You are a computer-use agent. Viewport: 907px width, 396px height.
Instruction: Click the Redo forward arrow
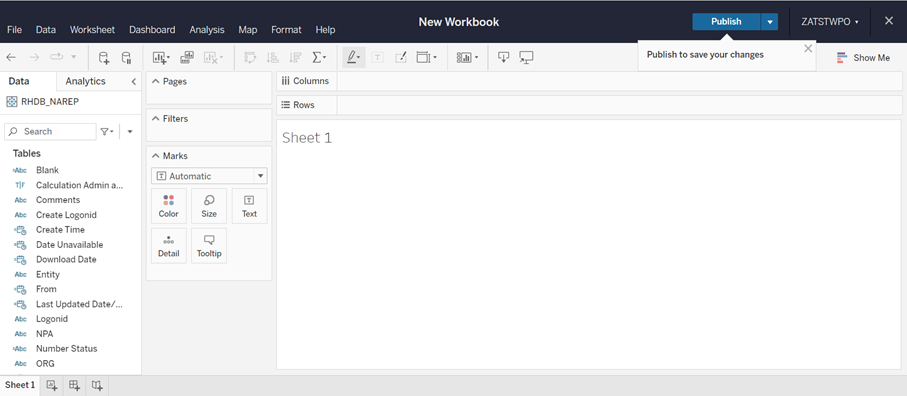34,57
